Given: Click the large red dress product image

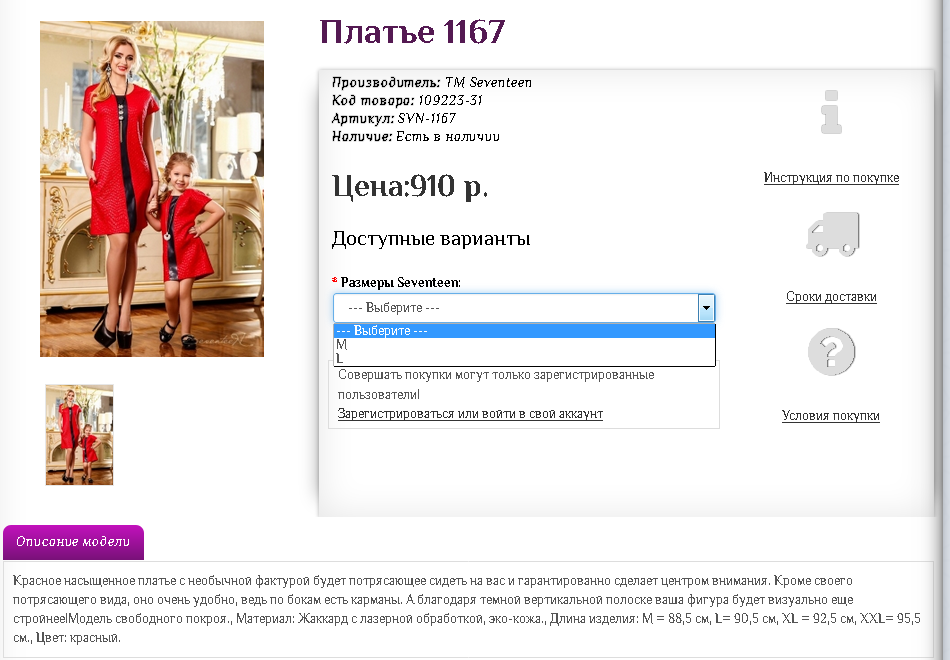Looking at the screenshot, I should point(151,187).
